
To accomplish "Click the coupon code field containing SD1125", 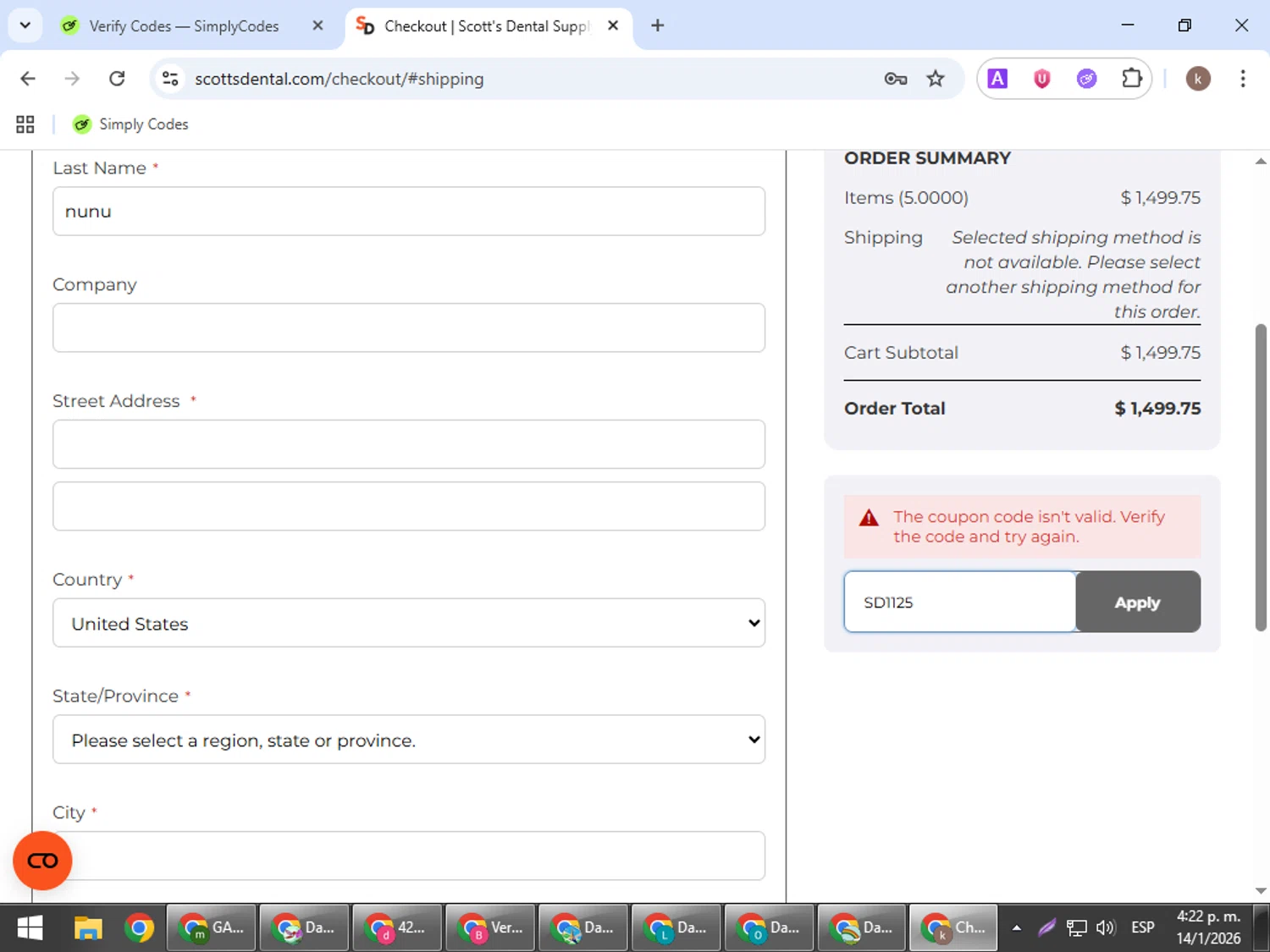I will click(x=960, y=602).
